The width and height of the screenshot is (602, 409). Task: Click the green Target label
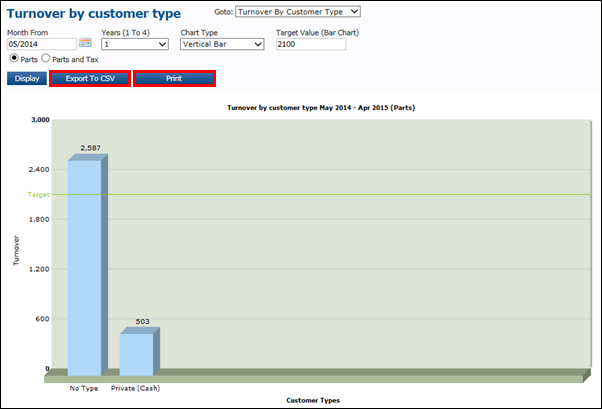pos(38,195)
